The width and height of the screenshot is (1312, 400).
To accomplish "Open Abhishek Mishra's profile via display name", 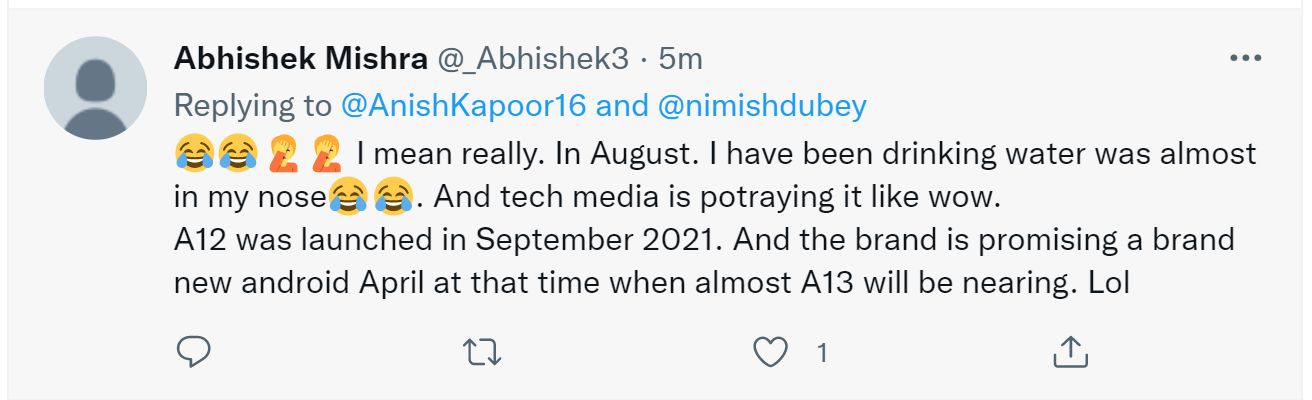I will (x=301, y=59).
